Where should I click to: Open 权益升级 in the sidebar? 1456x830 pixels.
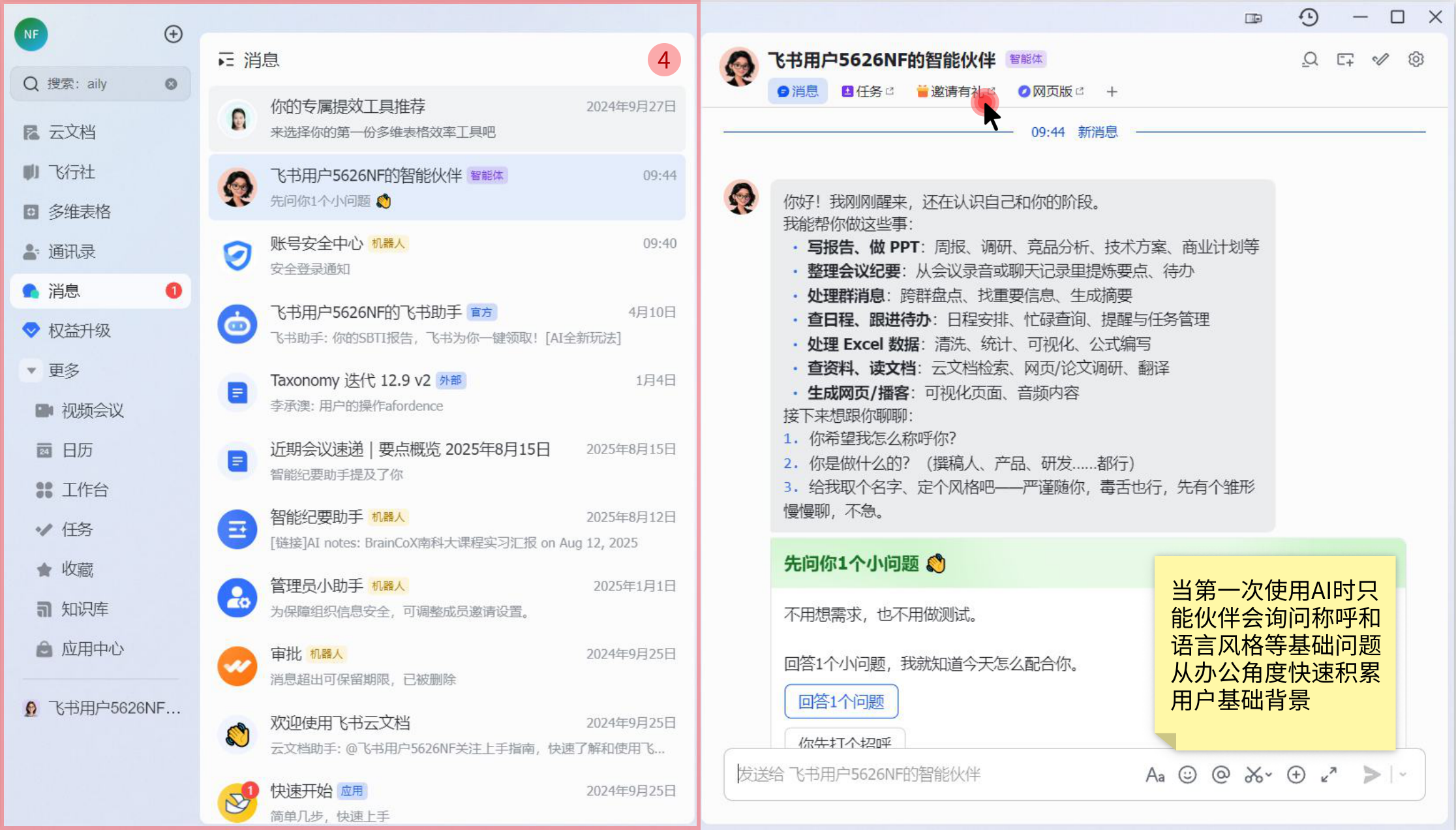pos(100,331)
